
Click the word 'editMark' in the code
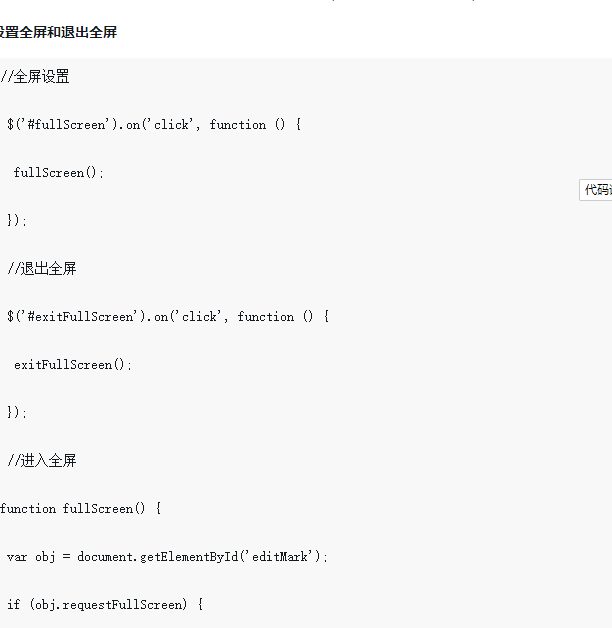280,556
